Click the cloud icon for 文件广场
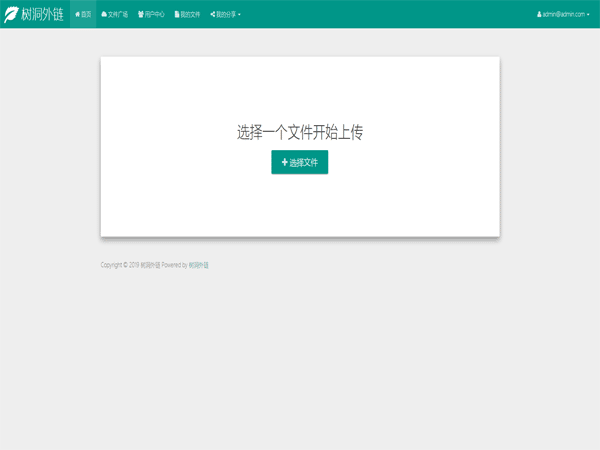The image size is (600, 450). (x=104, y=14)
